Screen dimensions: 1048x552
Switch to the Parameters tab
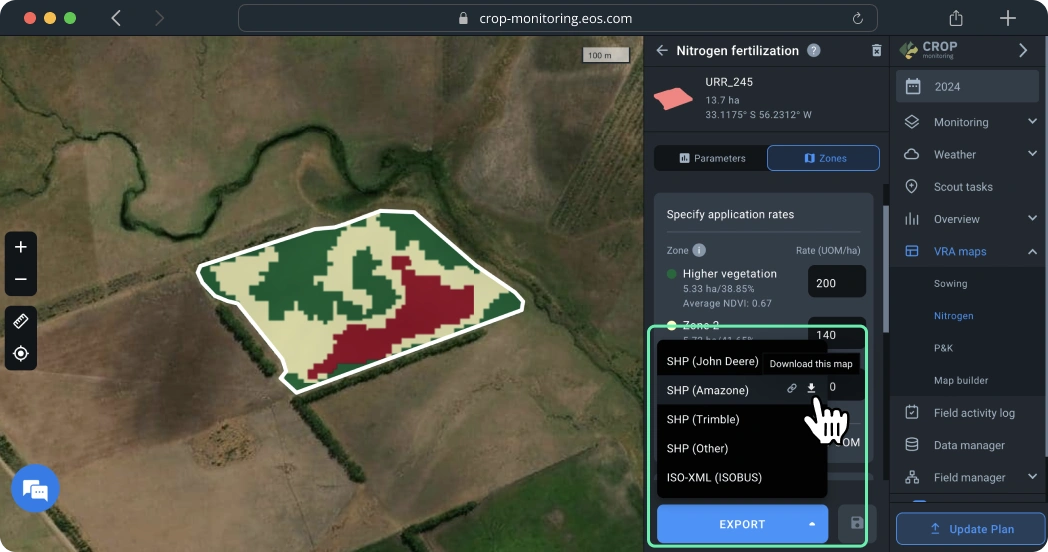point(711,158)
